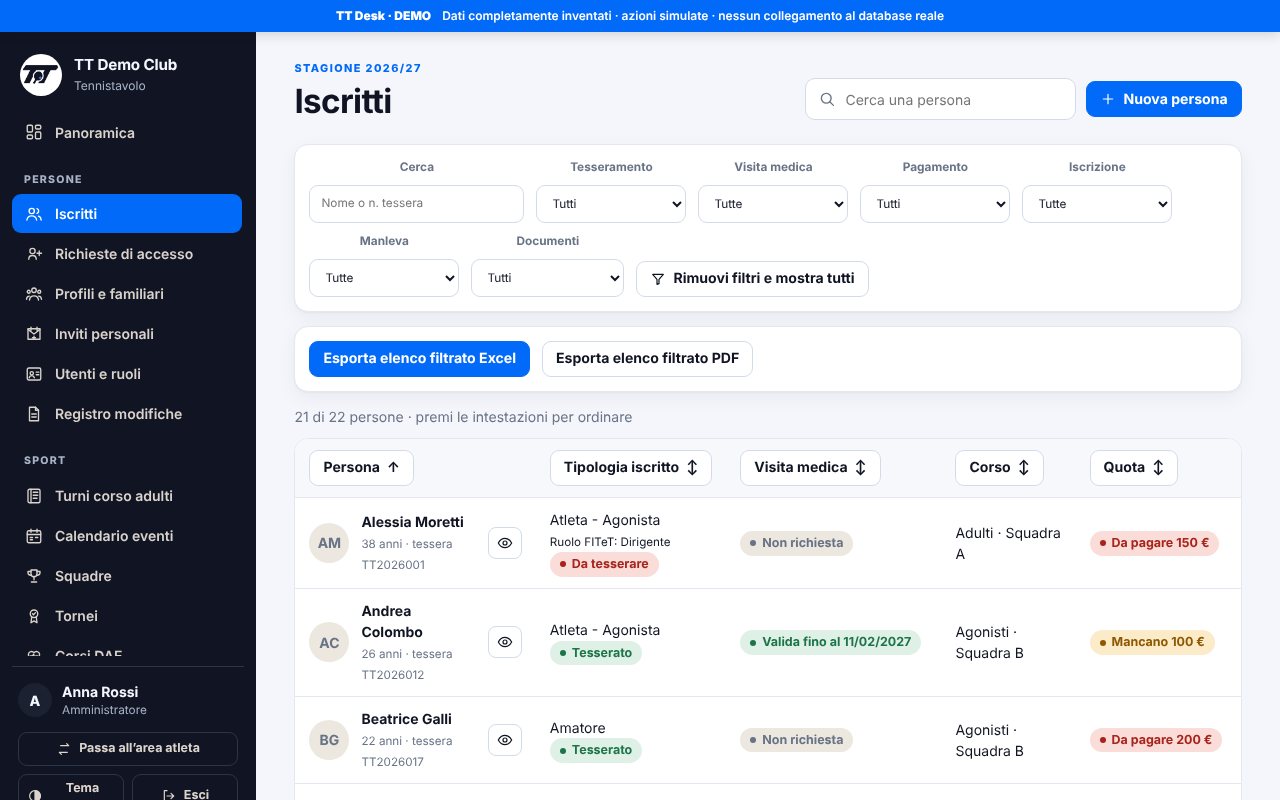Screen dimensions: 1280x800
Task: Open the Tesseramento filter dropdown
Action: 611,204
